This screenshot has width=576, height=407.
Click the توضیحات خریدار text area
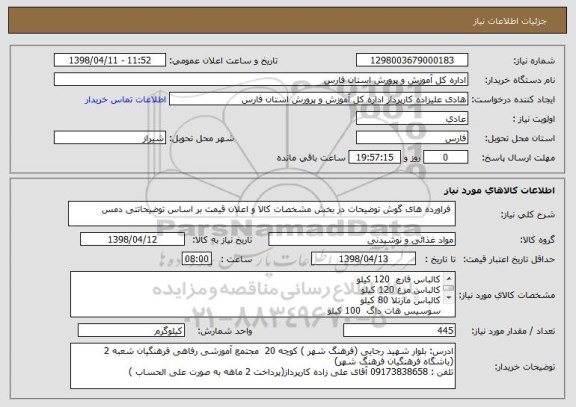[x=263, y=366]
